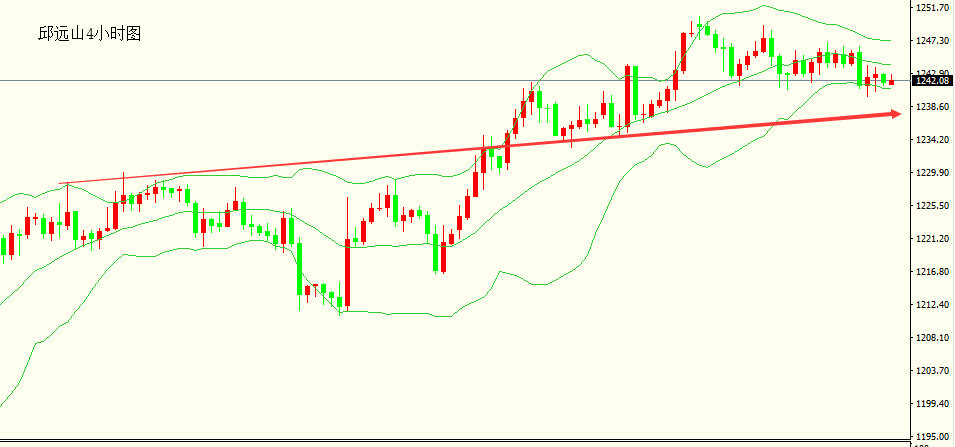The image size is (955, 447).
Task: Click the starting point of red trendline
Action: click(63, 184)
